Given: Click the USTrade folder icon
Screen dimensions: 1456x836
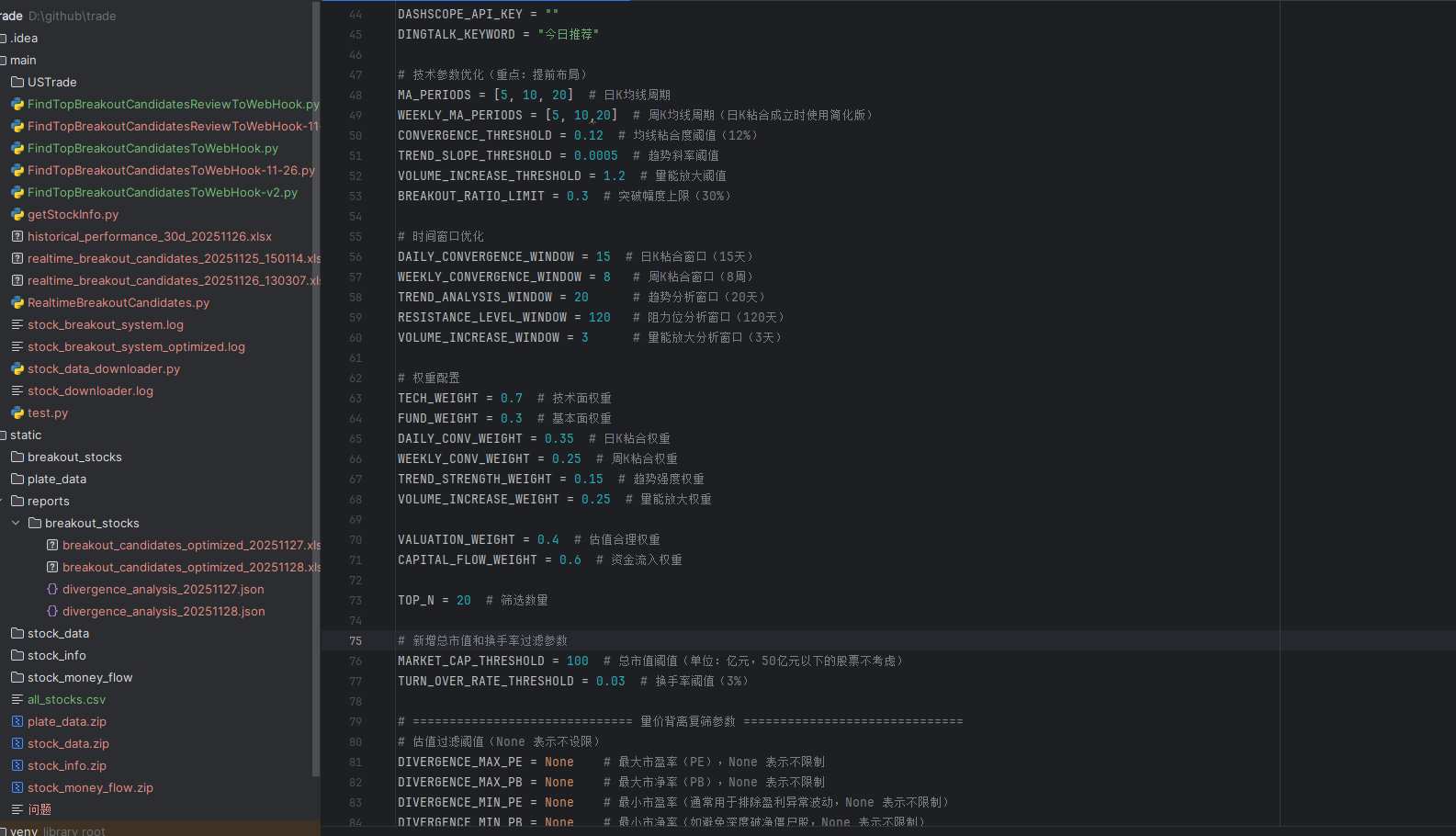Looking at the screenshot, I should pos(17,82).
